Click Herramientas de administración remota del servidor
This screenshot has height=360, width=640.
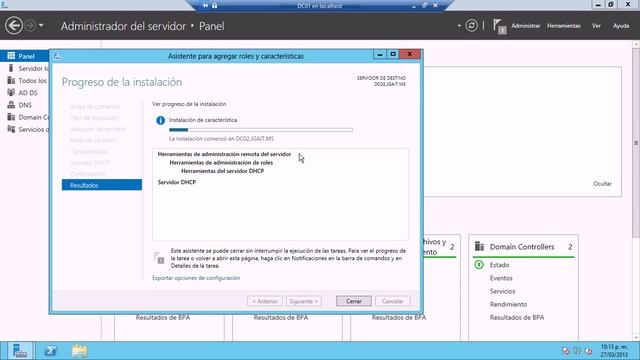pos(224,154)
